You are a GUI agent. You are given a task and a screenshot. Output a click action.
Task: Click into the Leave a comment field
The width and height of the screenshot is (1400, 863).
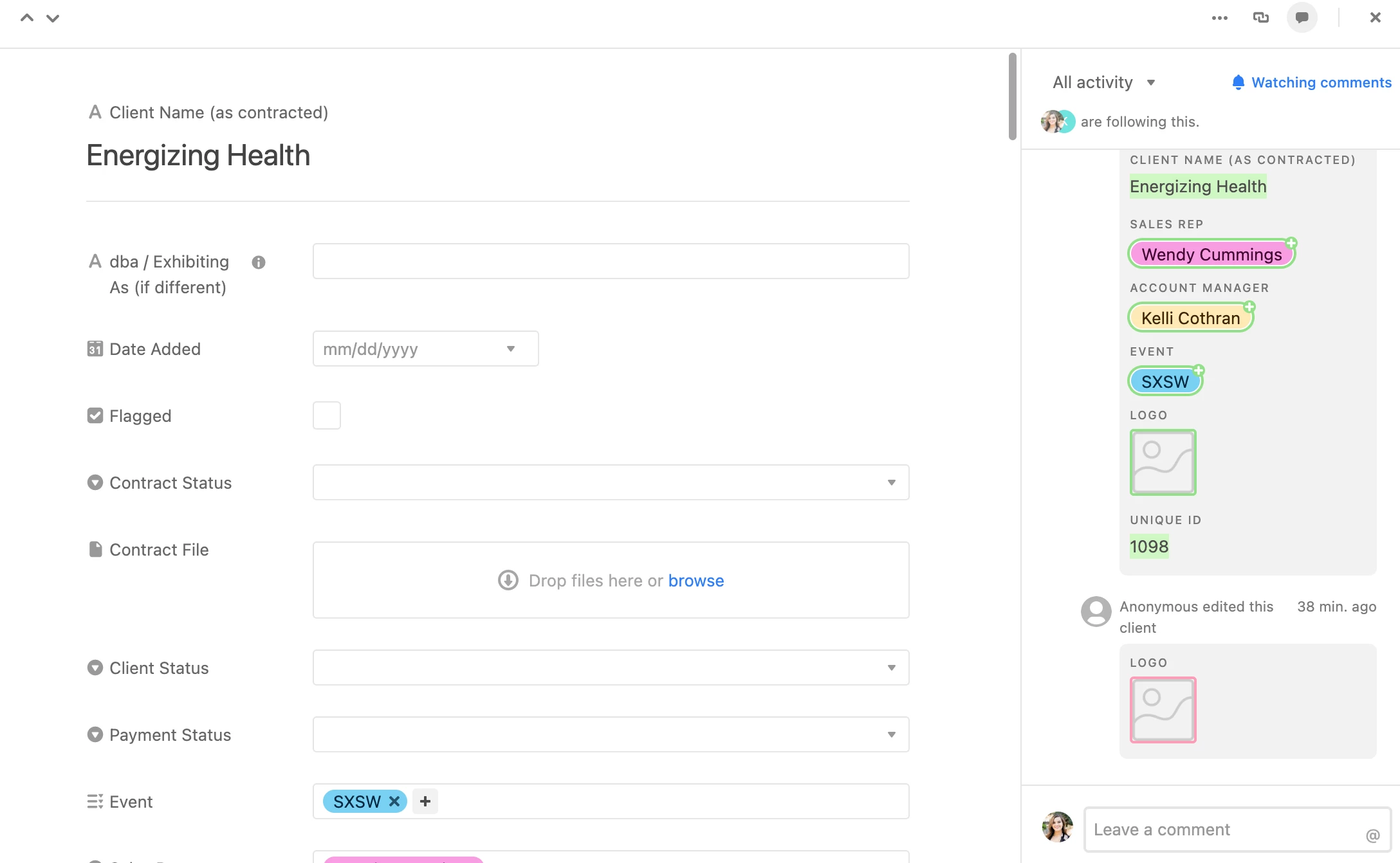point(1222,830)
